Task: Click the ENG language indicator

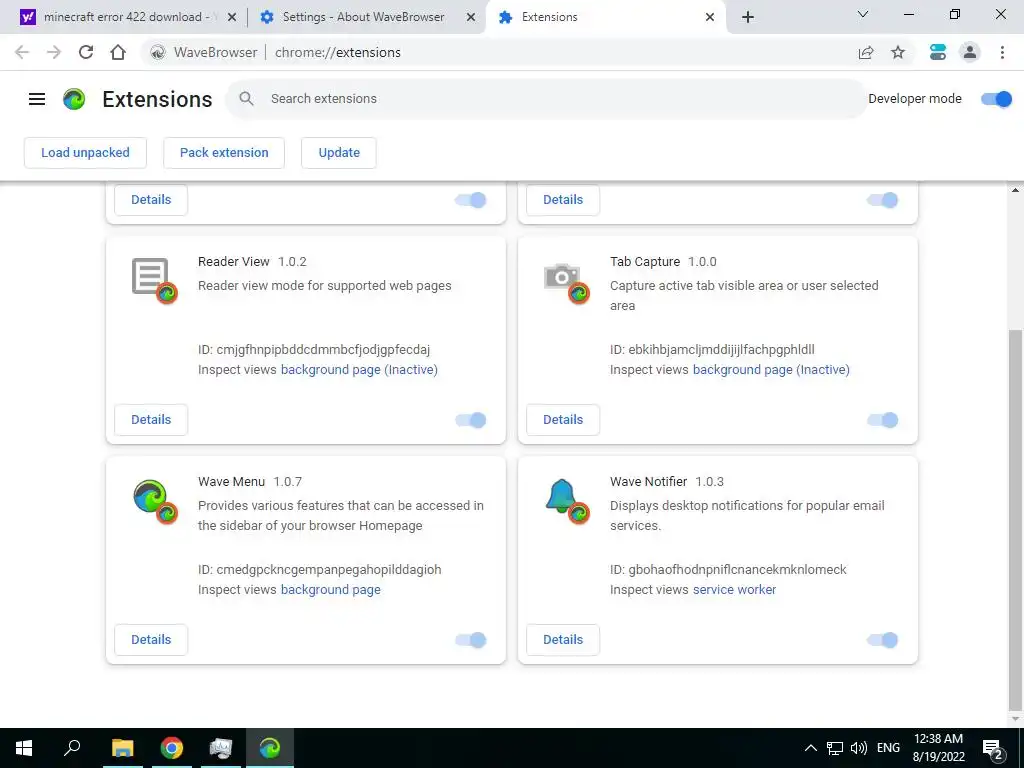Action: (x=888, y=748)
